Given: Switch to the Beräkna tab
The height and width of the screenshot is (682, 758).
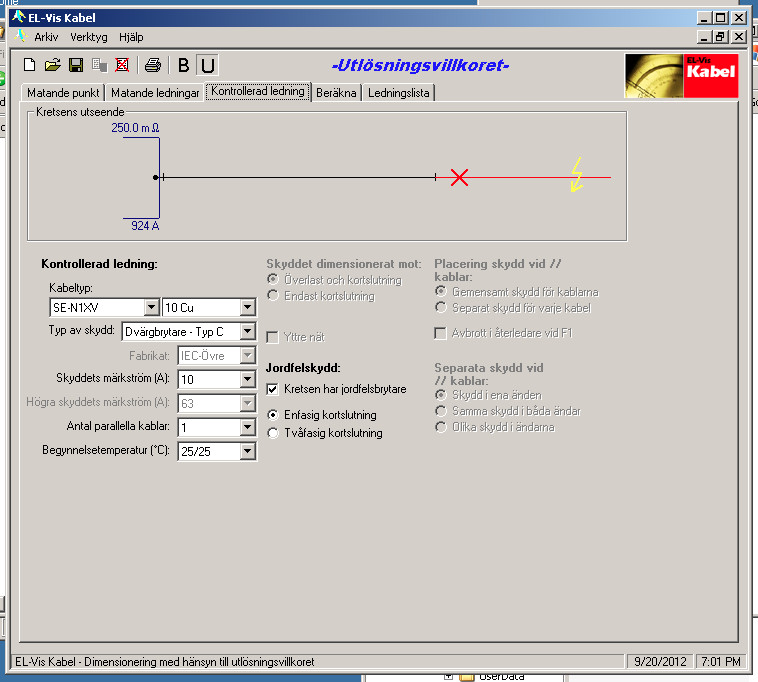Looking at the screenshot, I should [x=336, y=92].
